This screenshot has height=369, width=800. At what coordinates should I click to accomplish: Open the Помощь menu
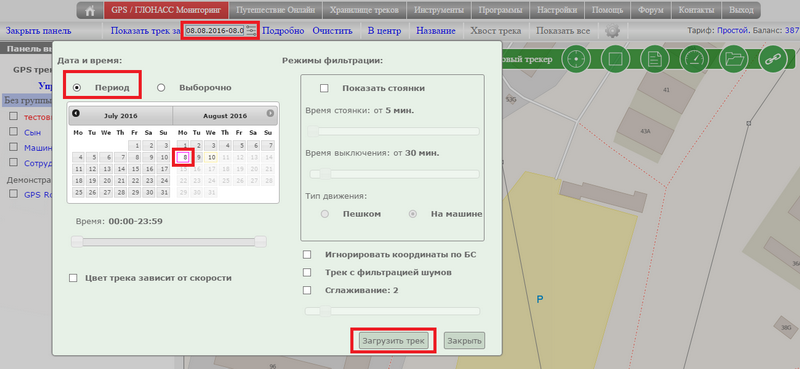click(607, 10)
